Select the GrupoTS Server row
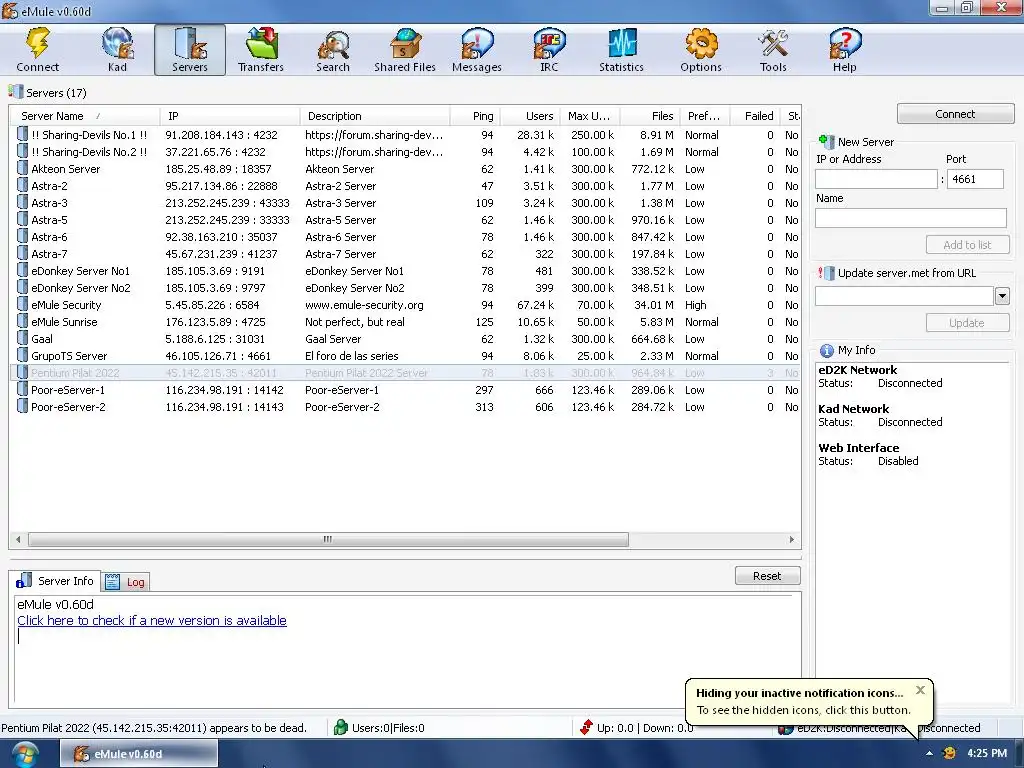Viewport: 1024px width, 768px height. point(405,356)
